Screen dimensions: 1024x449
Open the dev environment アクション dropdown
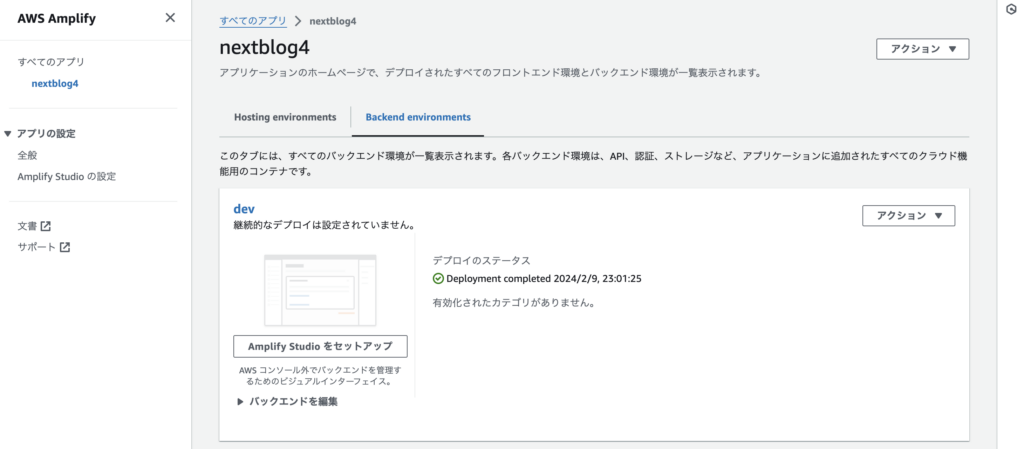tap(908, 215)
